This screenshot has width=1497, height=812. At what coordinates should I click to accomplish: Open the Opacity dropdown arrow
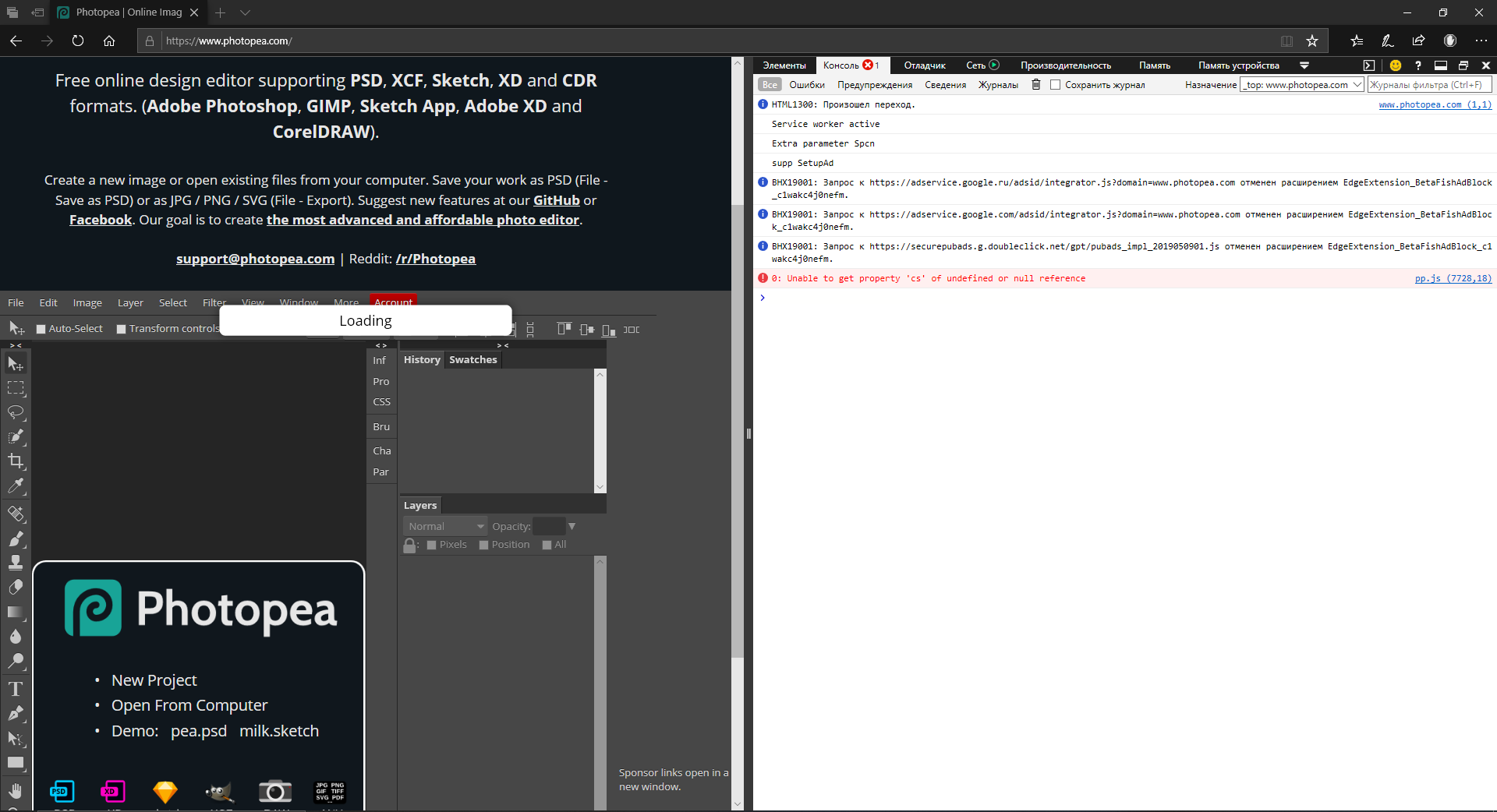(572, 525)
